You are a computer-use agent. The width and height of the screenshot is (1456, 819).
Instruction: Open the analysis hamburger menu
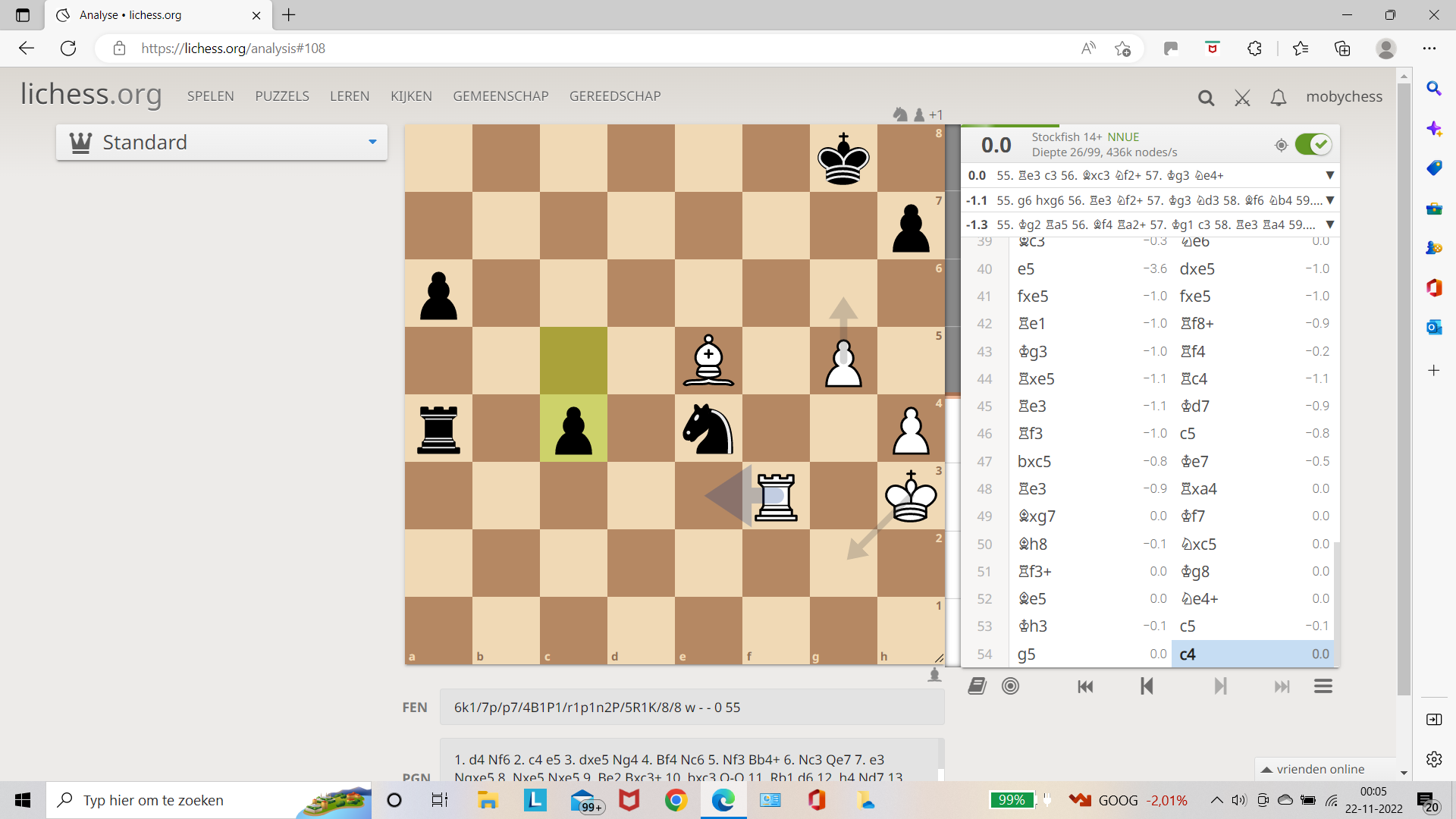coord(1323,686)
